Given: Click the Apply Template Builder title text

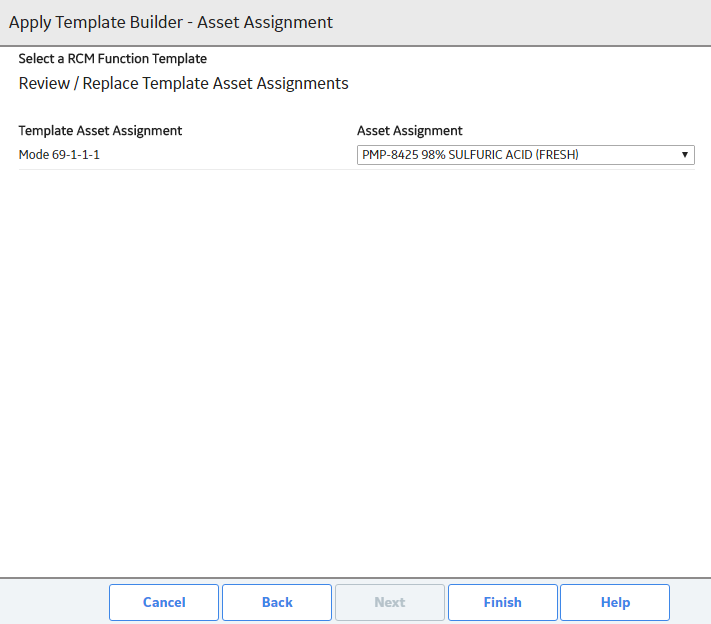Looking at the screenshot, I should (171, 22).
